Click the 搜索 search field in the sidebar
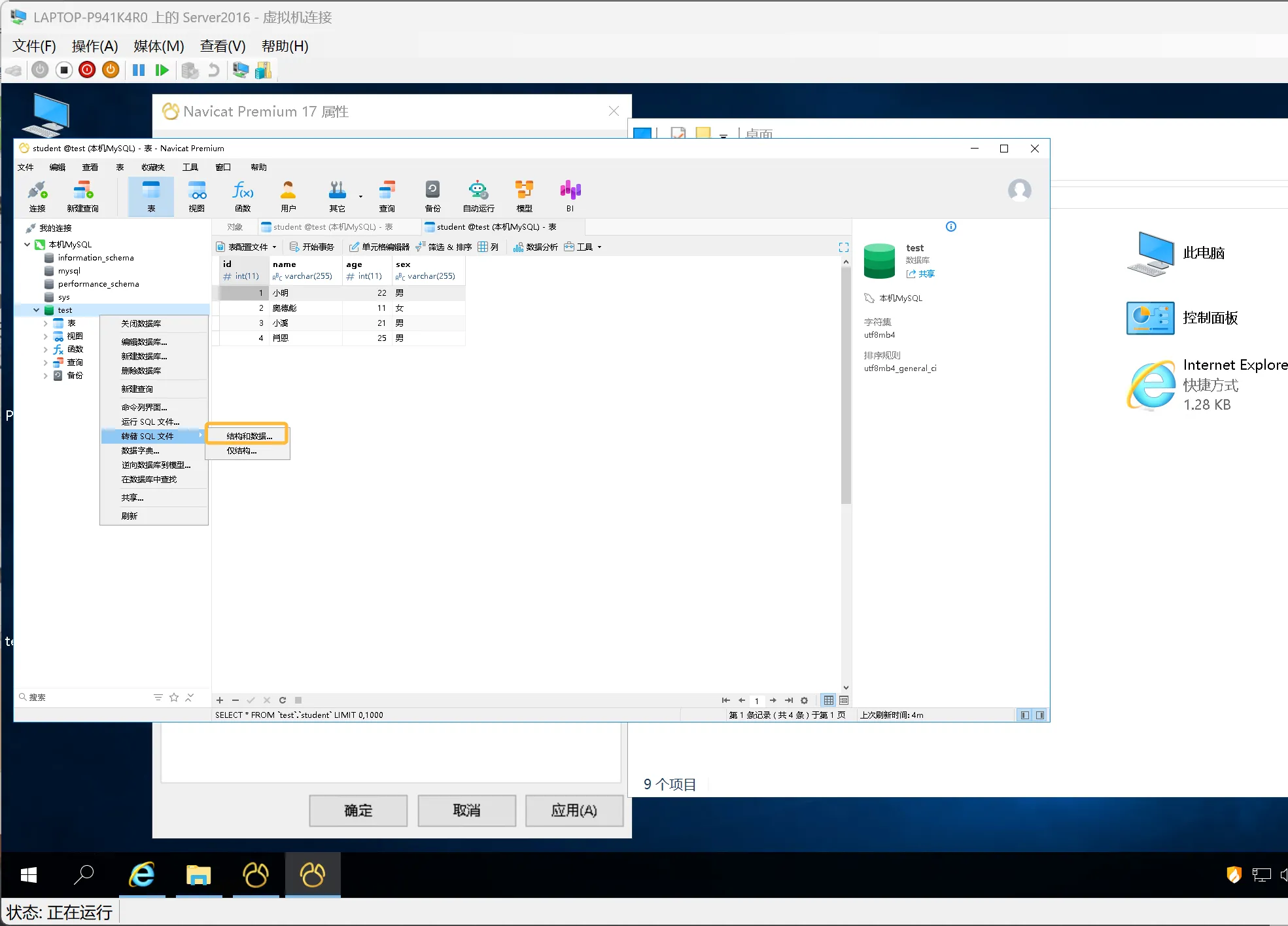This screenshot has width=1288, height=926. click(x=85, y=698)
